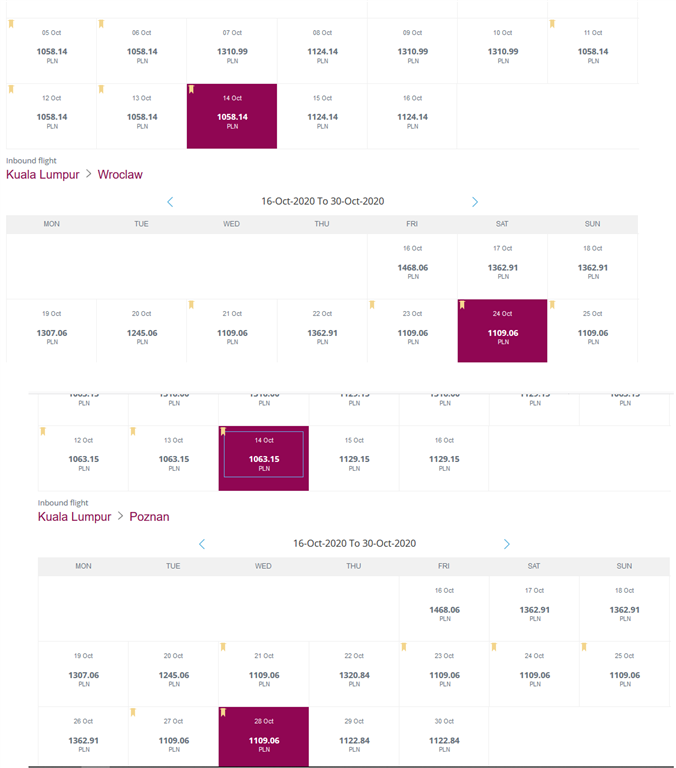Select 20 Oct 1245.06 fare to Wroclaw
The image size is (676, 768).
tap(142, 331)
